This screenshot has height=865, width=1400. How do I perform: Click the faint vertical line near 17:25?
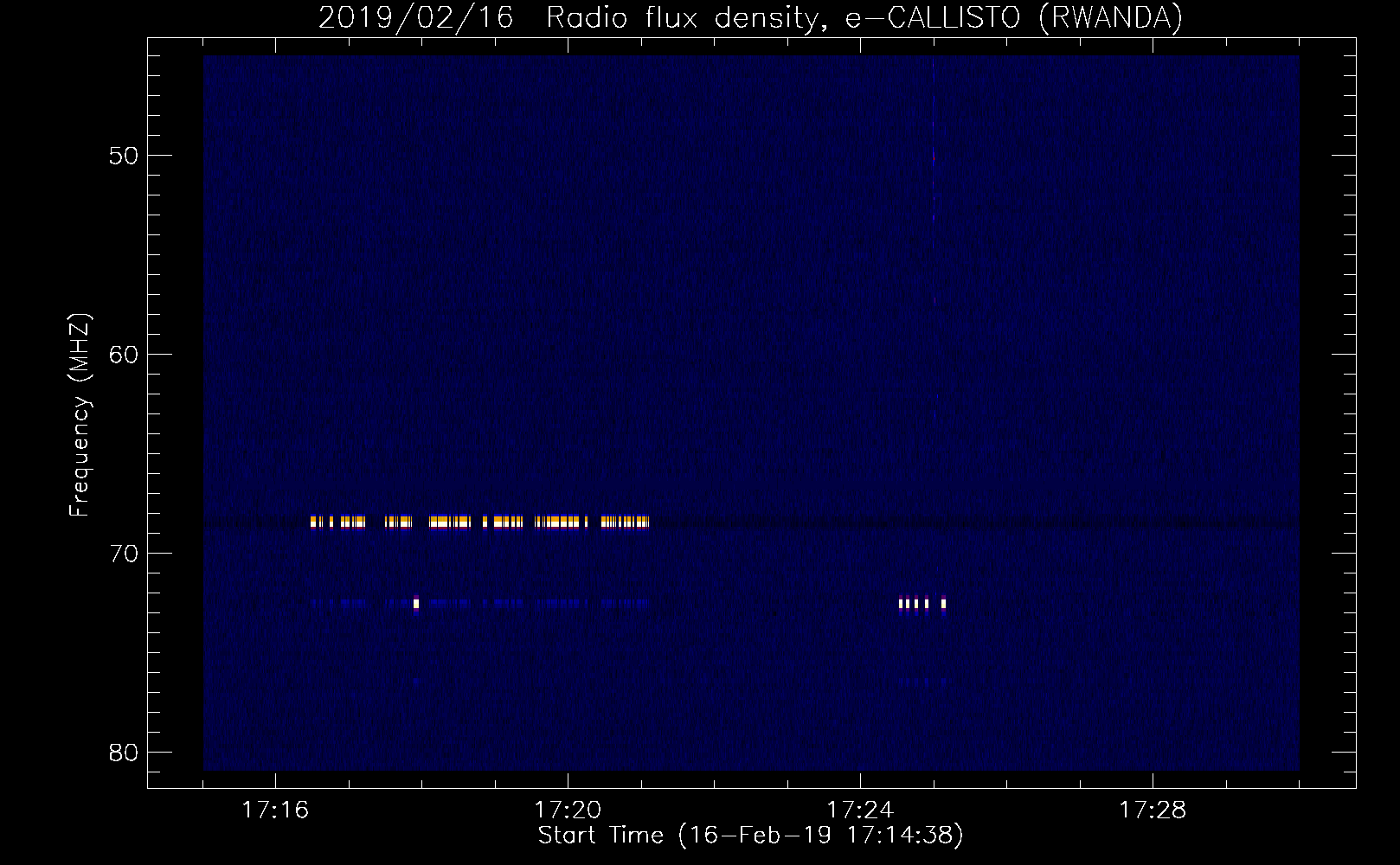[934, 238]
